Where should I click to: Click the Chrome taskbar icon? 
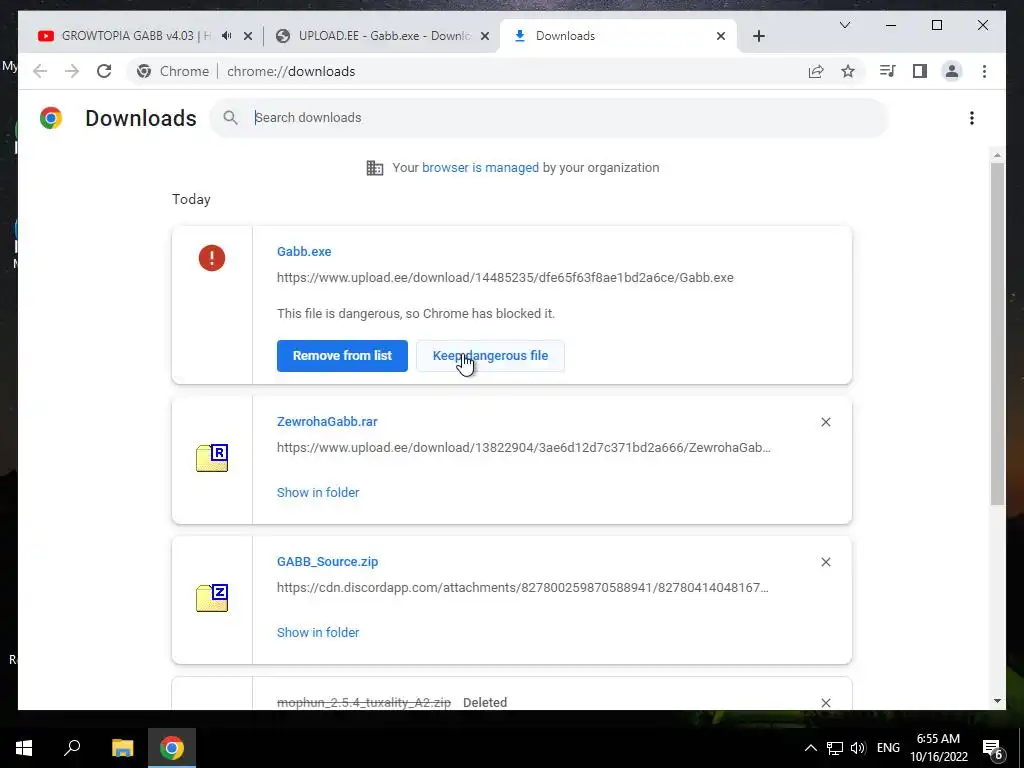point(172,748)
